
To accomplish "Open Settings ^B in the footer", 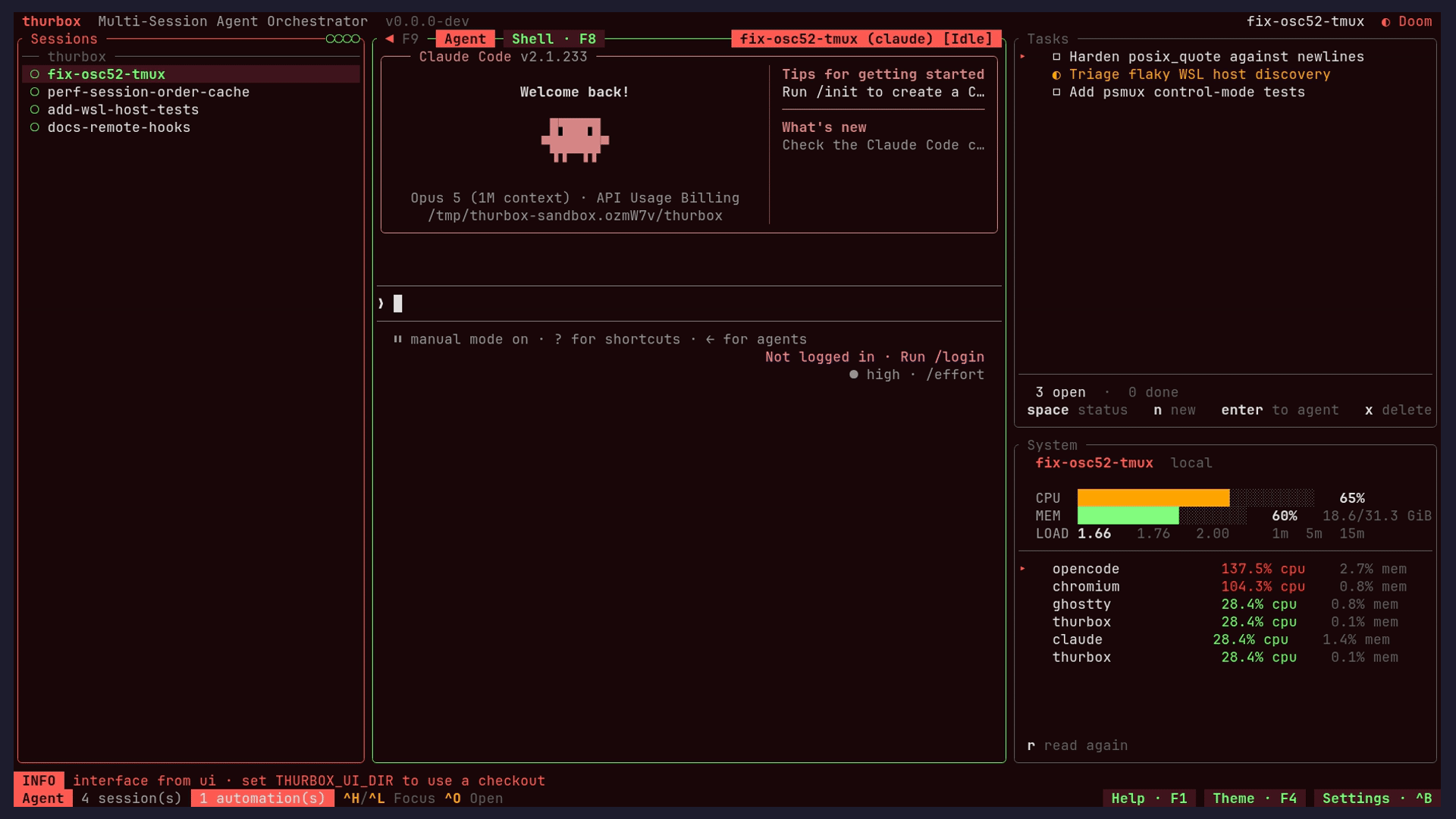I will point(1377,799).
